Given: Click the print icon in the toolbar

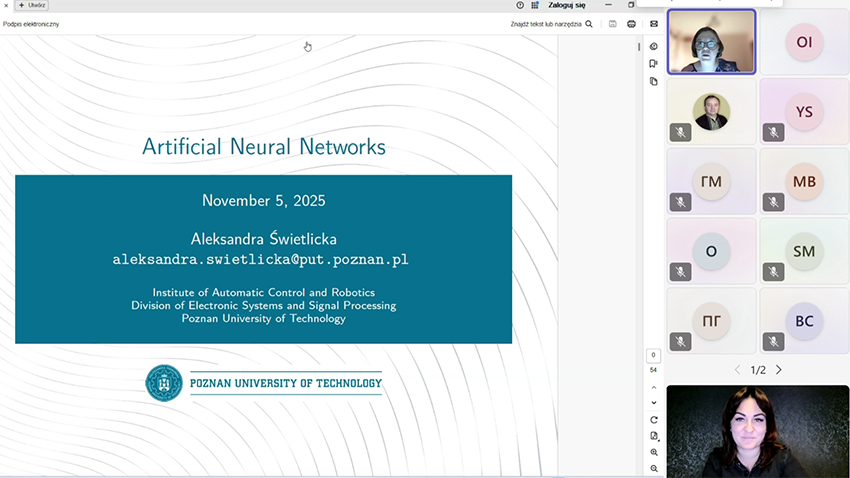Looking at the screenshot, I should pyautogui.click(x=631, y=24).
